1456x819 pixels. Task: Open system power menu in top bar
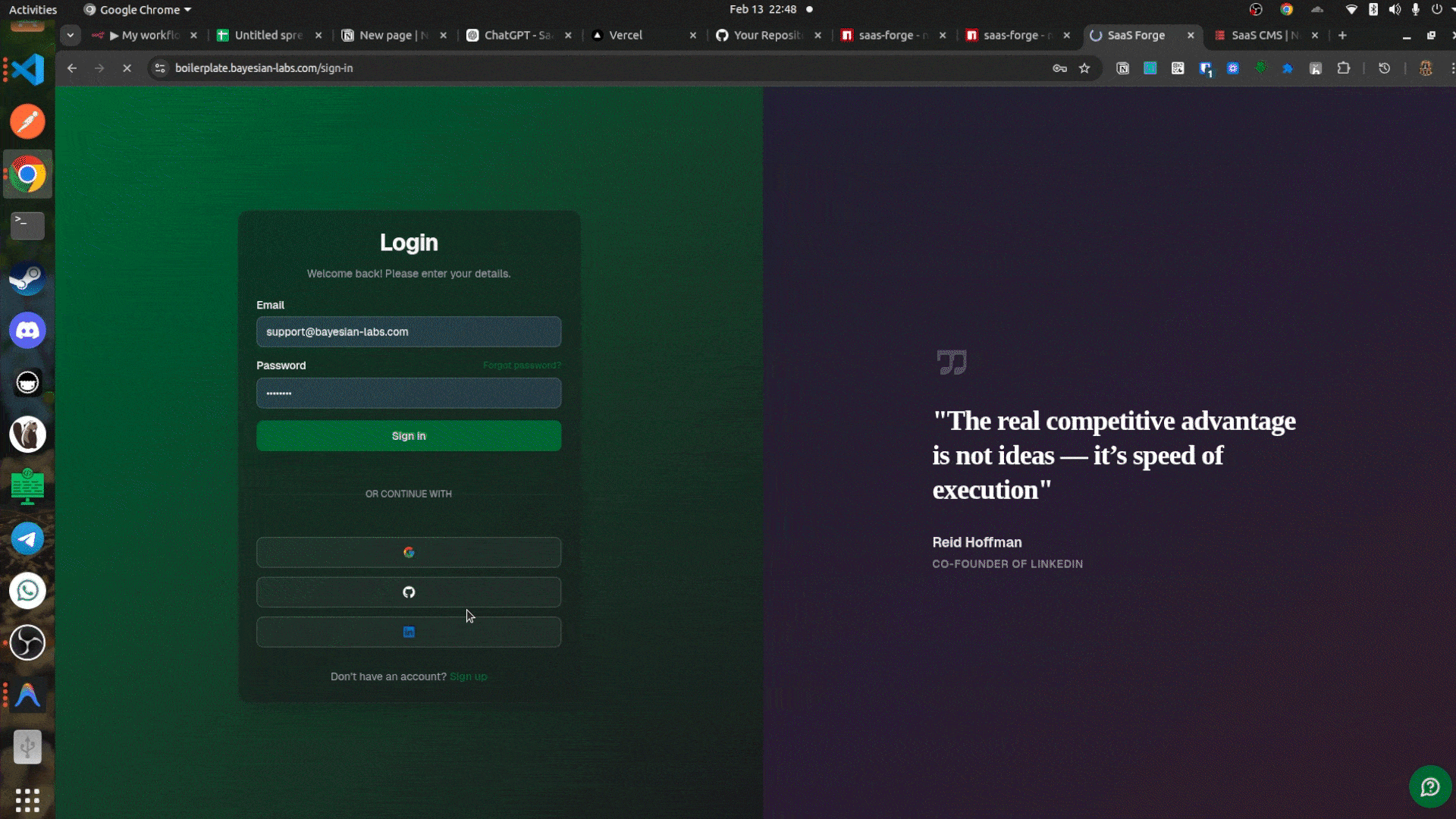[1436, 10]
